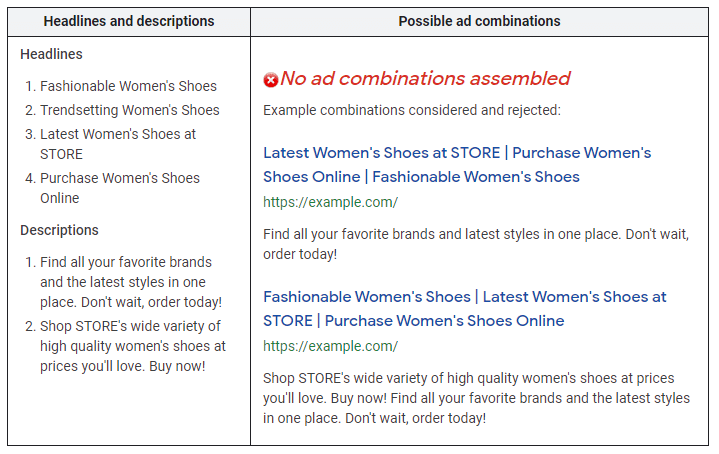This screenshot has width=719, height=454.
Task: Click Headlines and descriptions column header
Action: click(129, 21)
